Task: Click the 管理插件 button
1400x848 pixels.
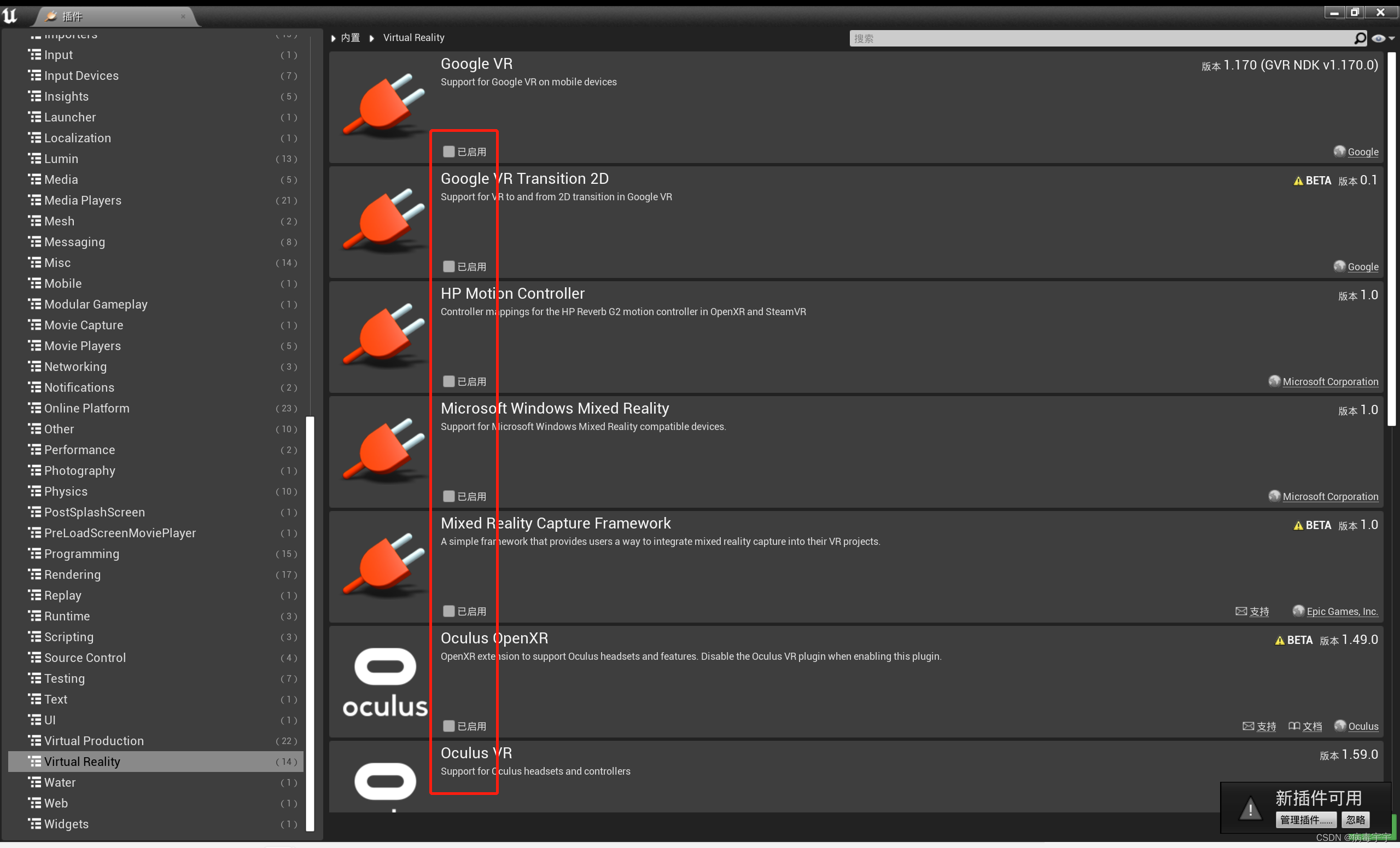Action: point(1306,819)
